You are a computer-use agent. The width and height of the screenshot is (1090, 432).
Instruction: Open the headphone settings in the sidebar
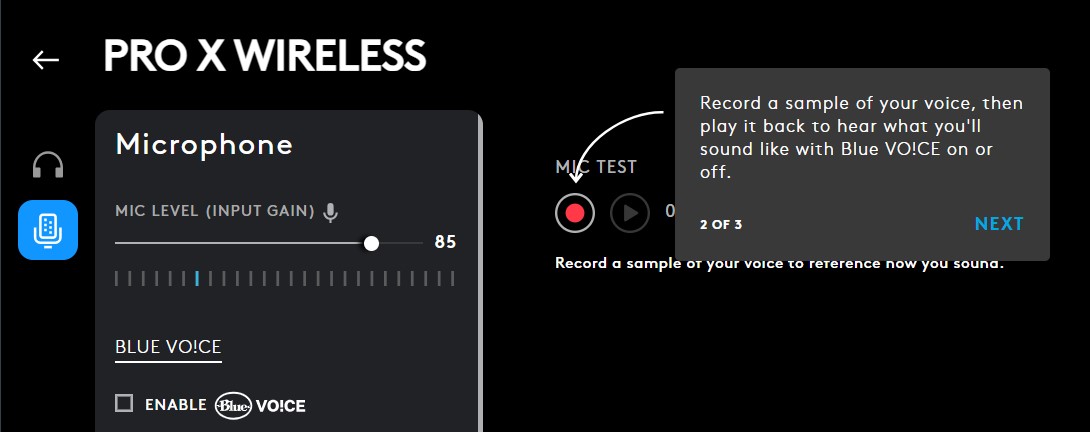click(48, 164)
